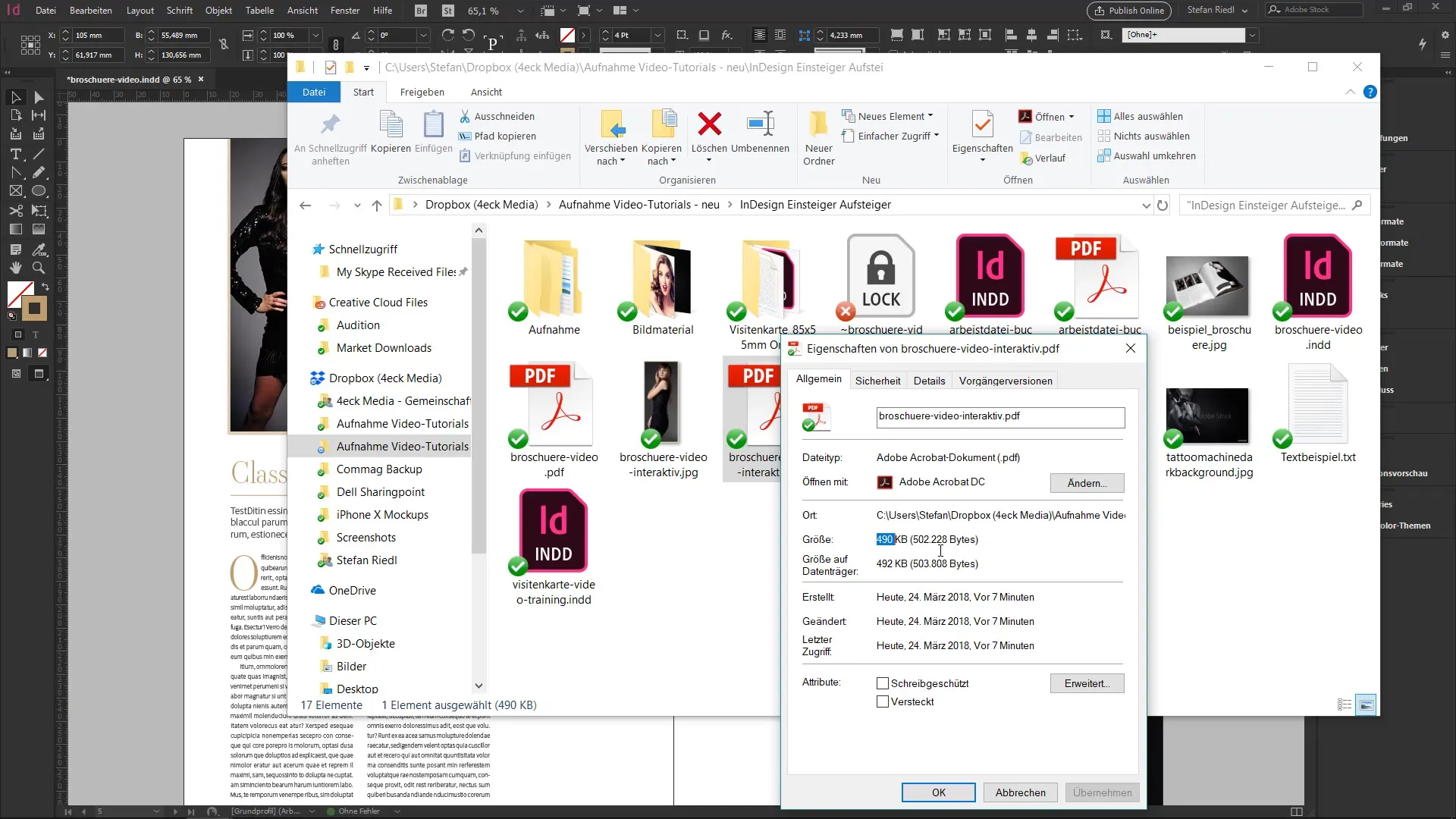Click the Ausschneiden scissors icon in Explorer ribbon
This screenshot has height=819, width=1456.
[465, 116]
